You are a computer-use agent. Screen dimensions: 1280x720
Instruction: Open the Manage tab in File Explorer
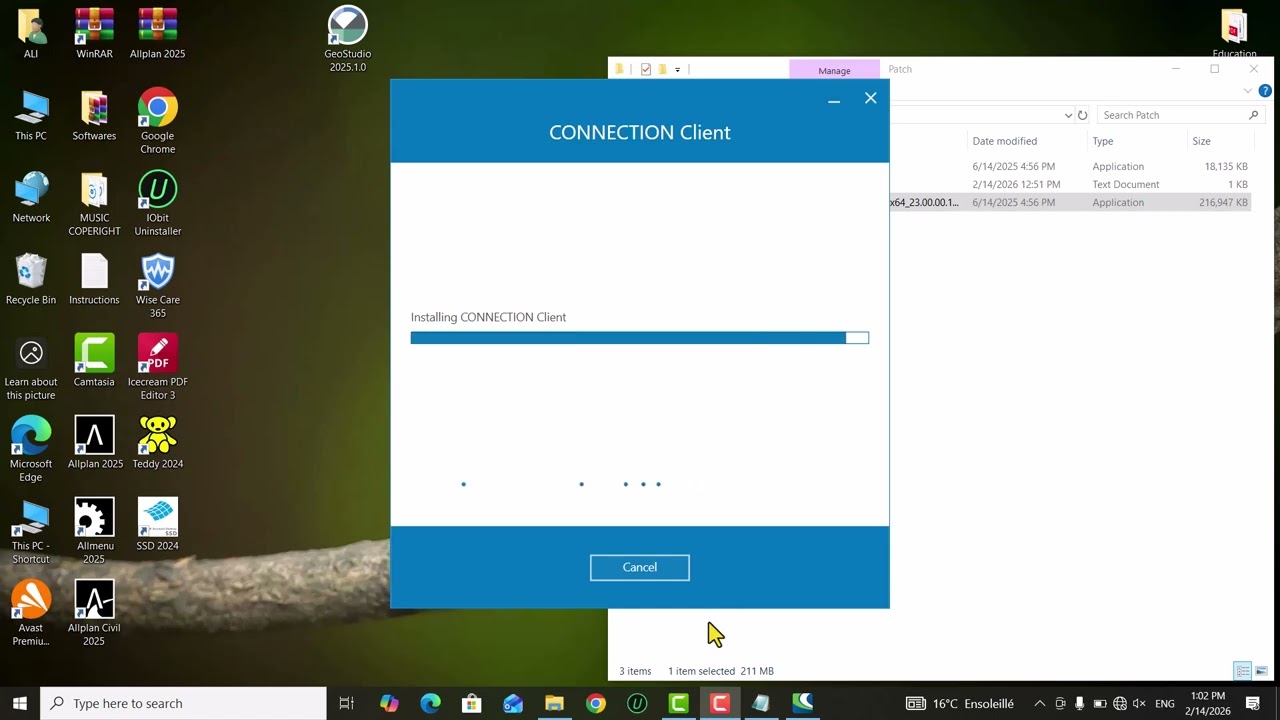[x=834, y=70]
